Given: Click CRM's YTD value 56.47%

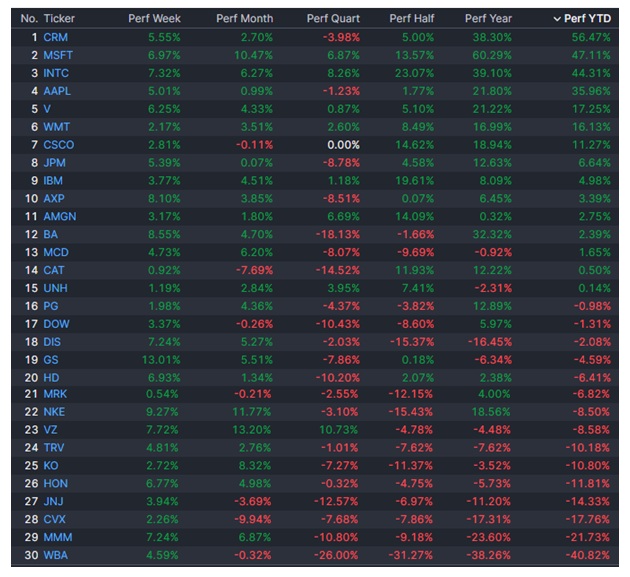Looking at the screenshot, I should [x=591, y=37].
